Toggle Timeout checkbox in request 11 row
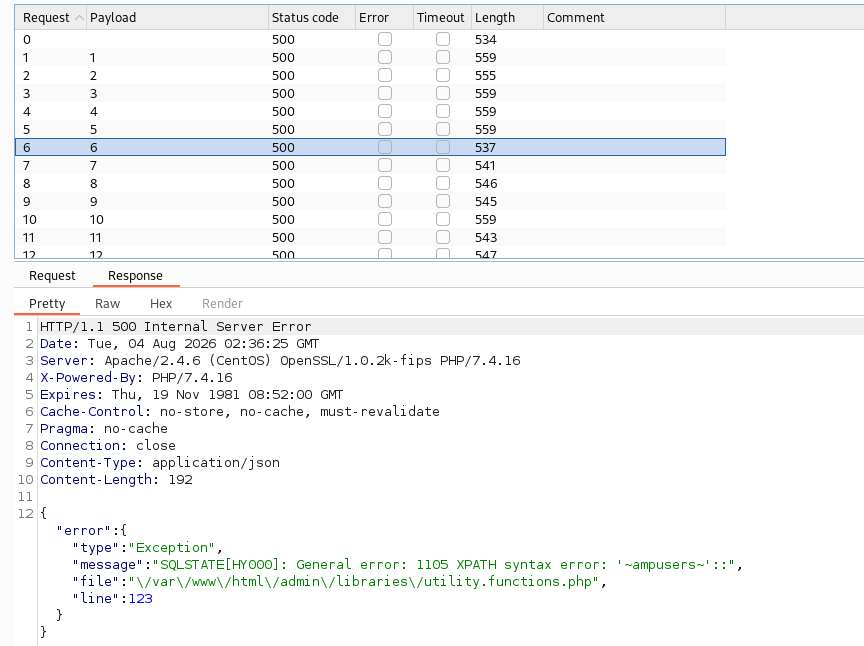The height and width of the screenshot is (646, 864). point(442,237)
